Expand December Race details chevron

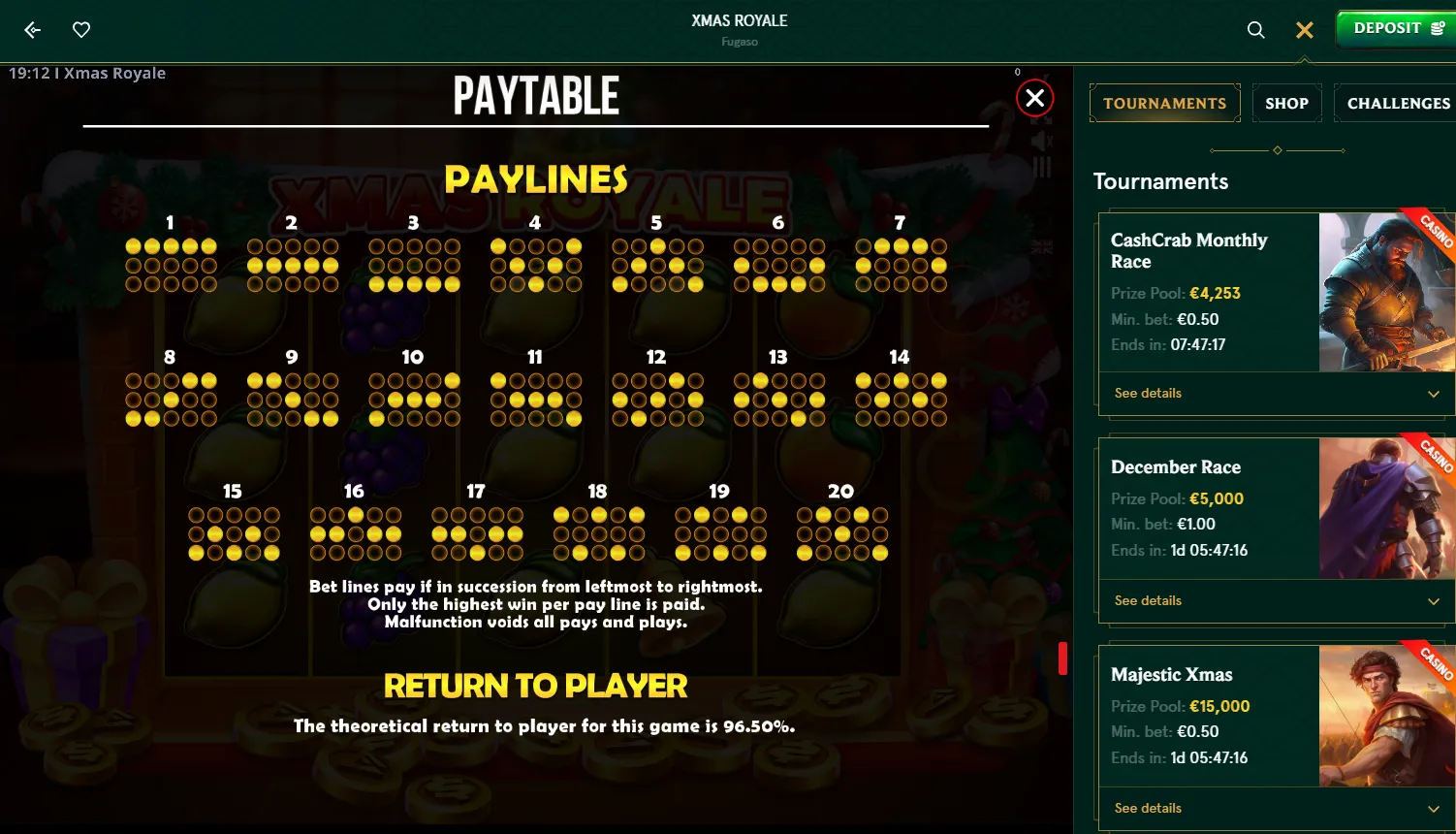tap(1434, 601)
